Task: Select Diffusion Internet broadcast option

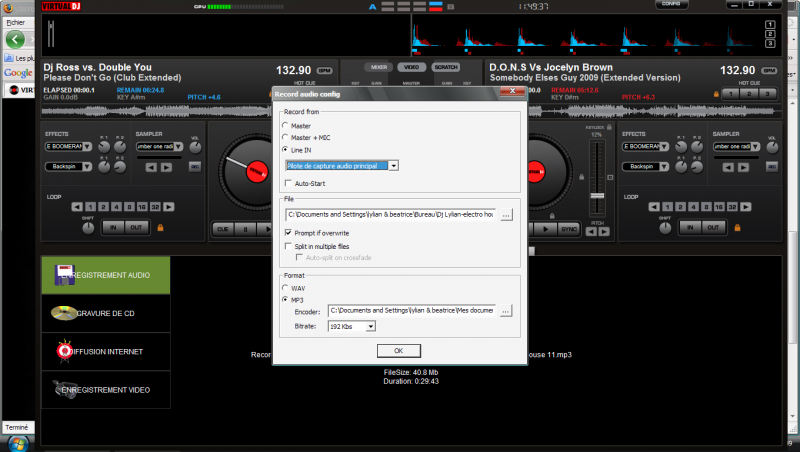Action: [105, 351]
